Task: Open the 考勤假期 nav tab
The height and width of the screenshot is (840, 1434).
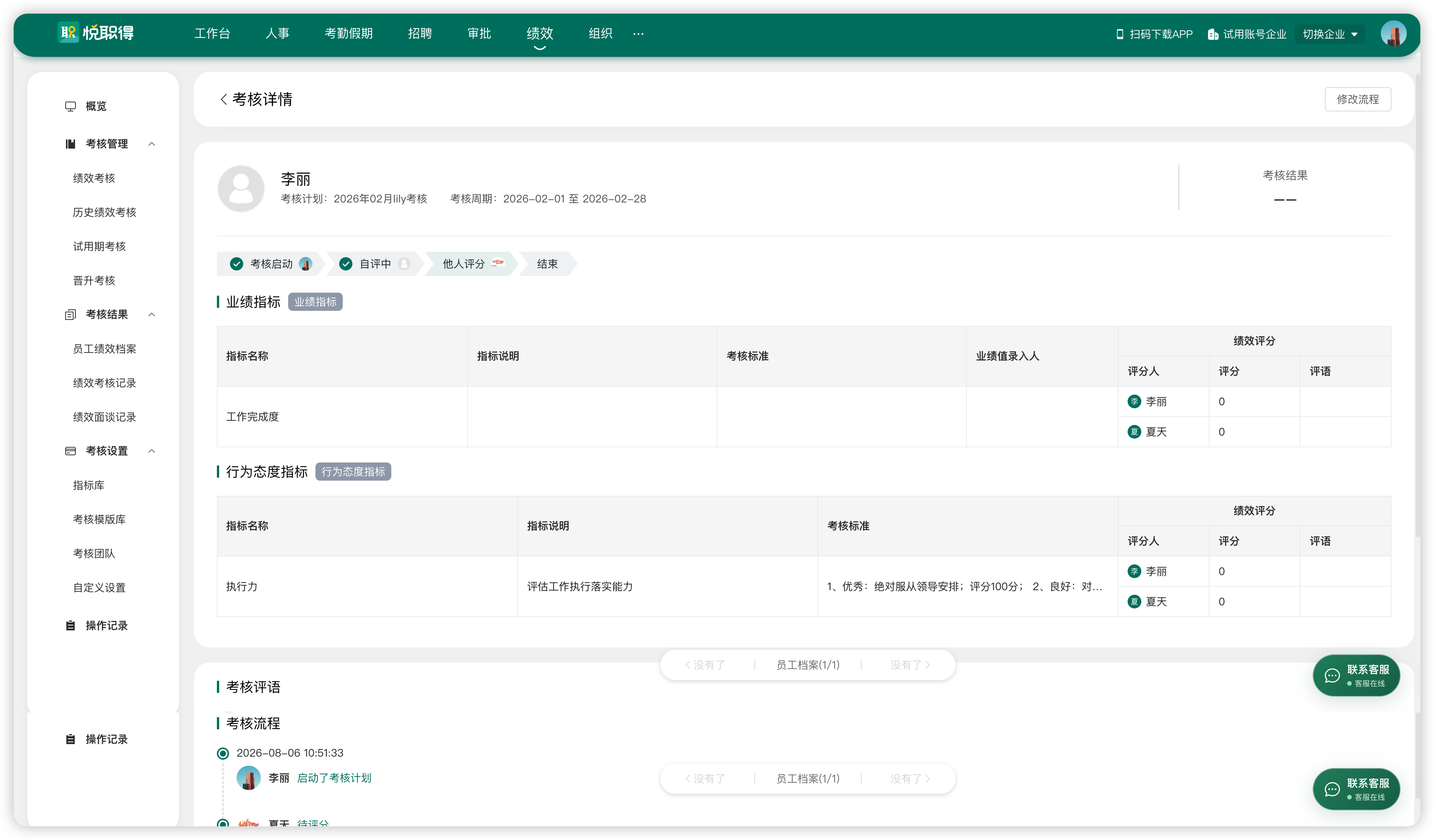Action: 349,34
